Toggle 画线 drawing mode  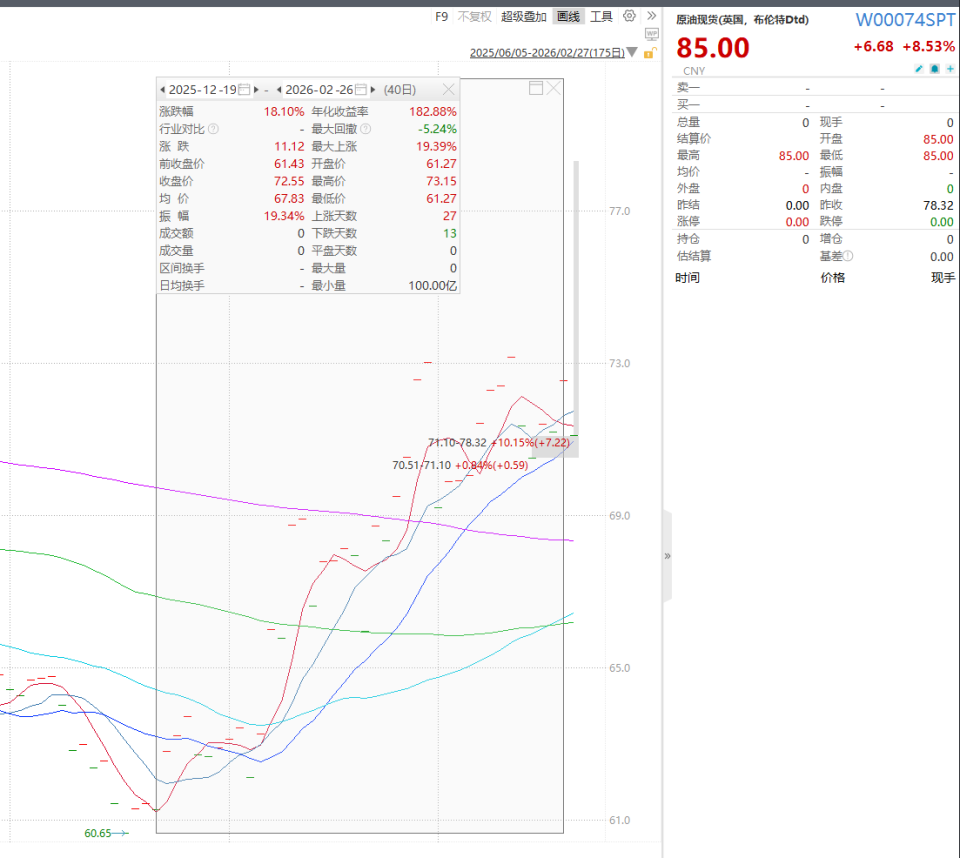tap(568, 17)
